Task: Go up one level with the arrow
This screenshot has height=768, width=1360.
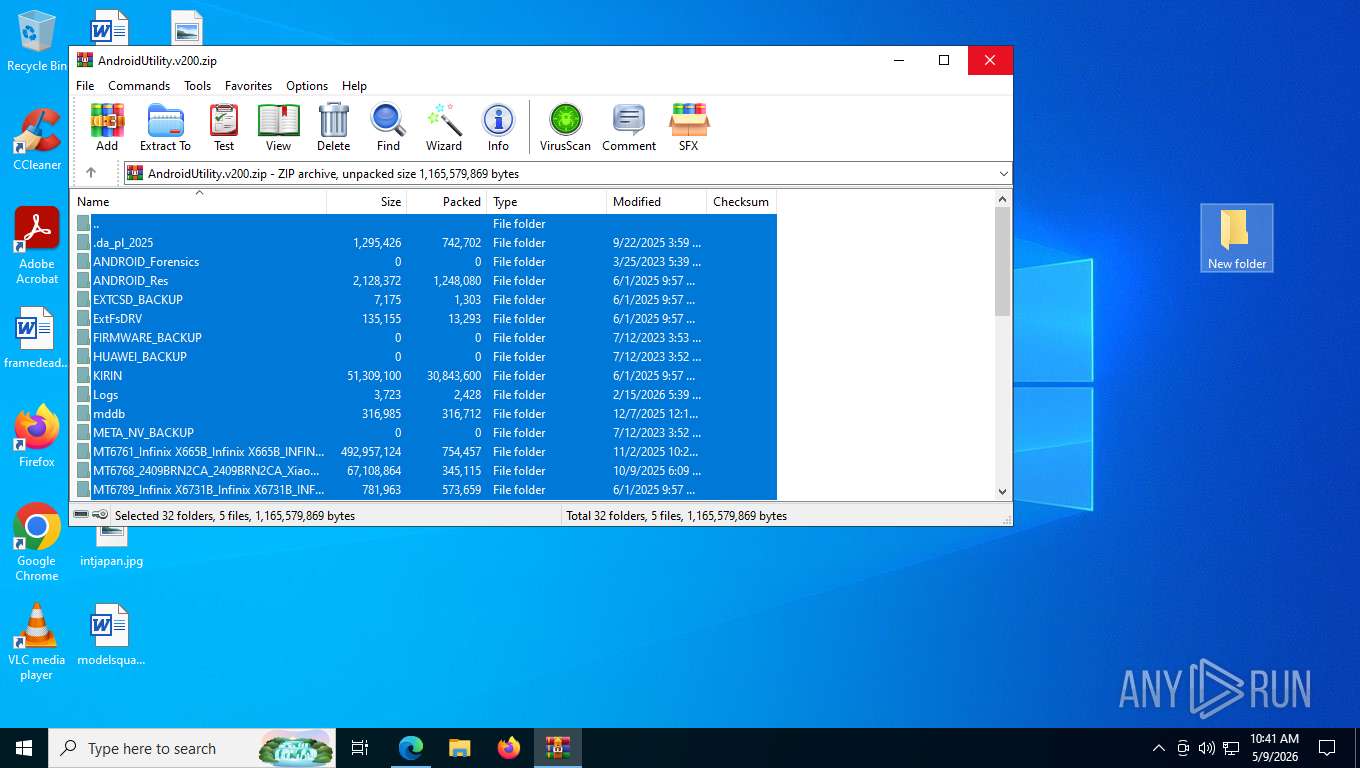Action: [x=91, y=173]
